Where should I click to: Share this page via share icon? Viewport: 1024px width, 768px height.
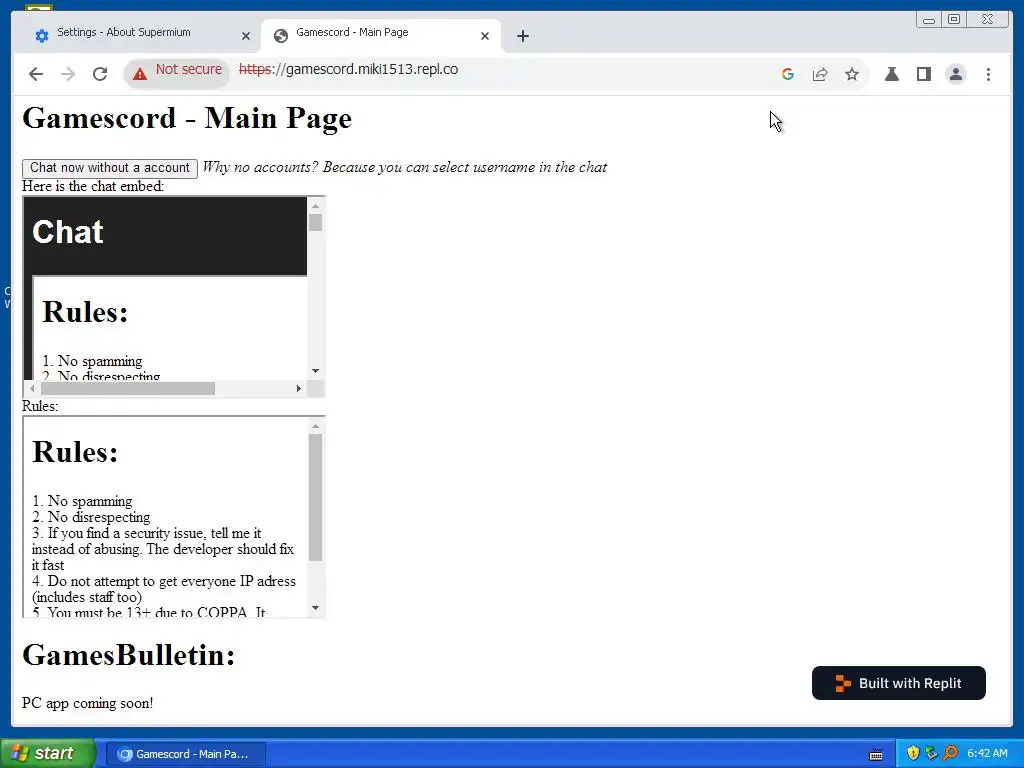pos(820,74)
